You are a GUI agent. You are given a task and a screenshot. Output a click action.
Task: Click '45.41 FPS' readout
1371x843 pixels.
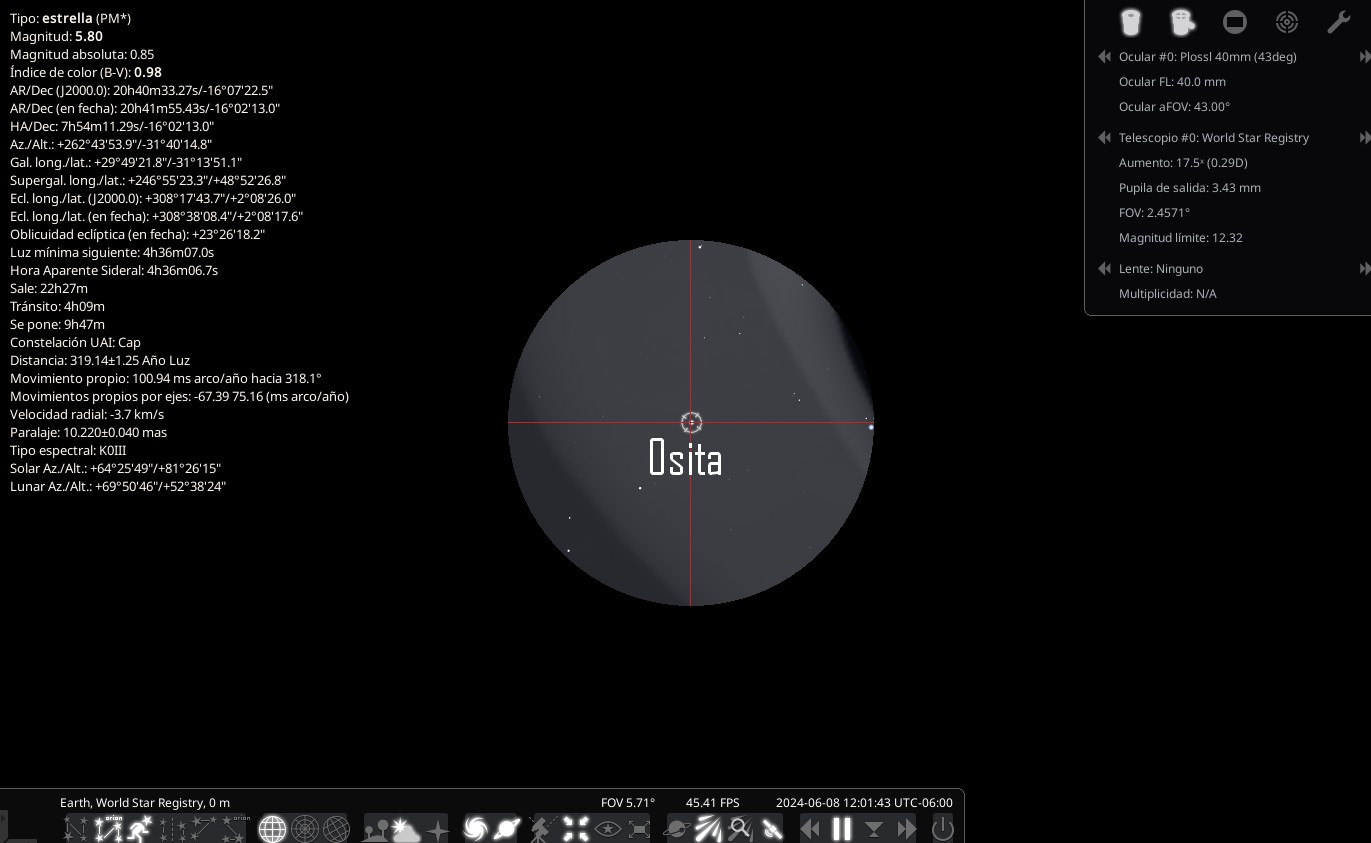coord(712,802)
